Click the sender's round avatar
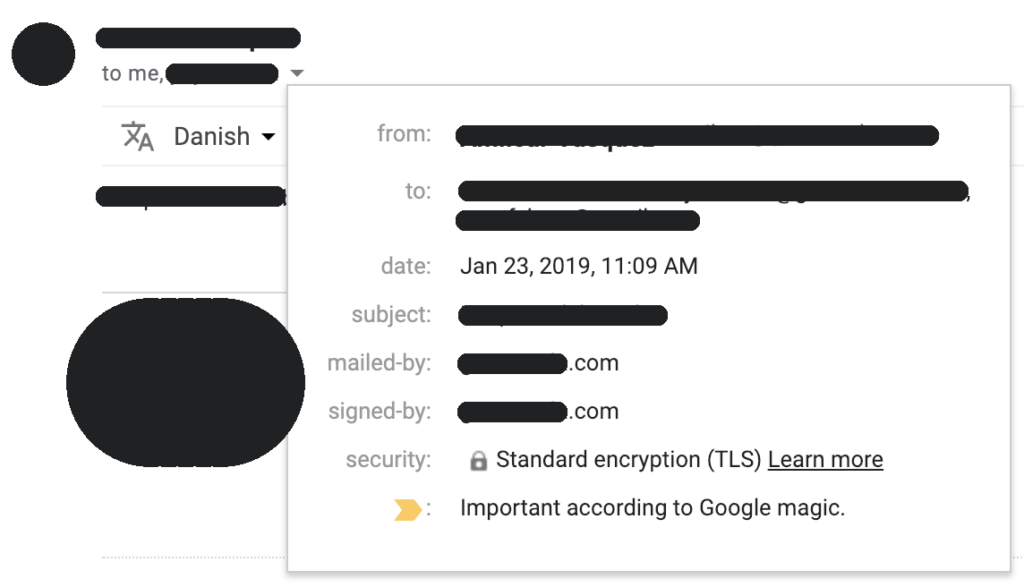The height and width of the screenshot is (587, 1024). (x=43, y=54)
